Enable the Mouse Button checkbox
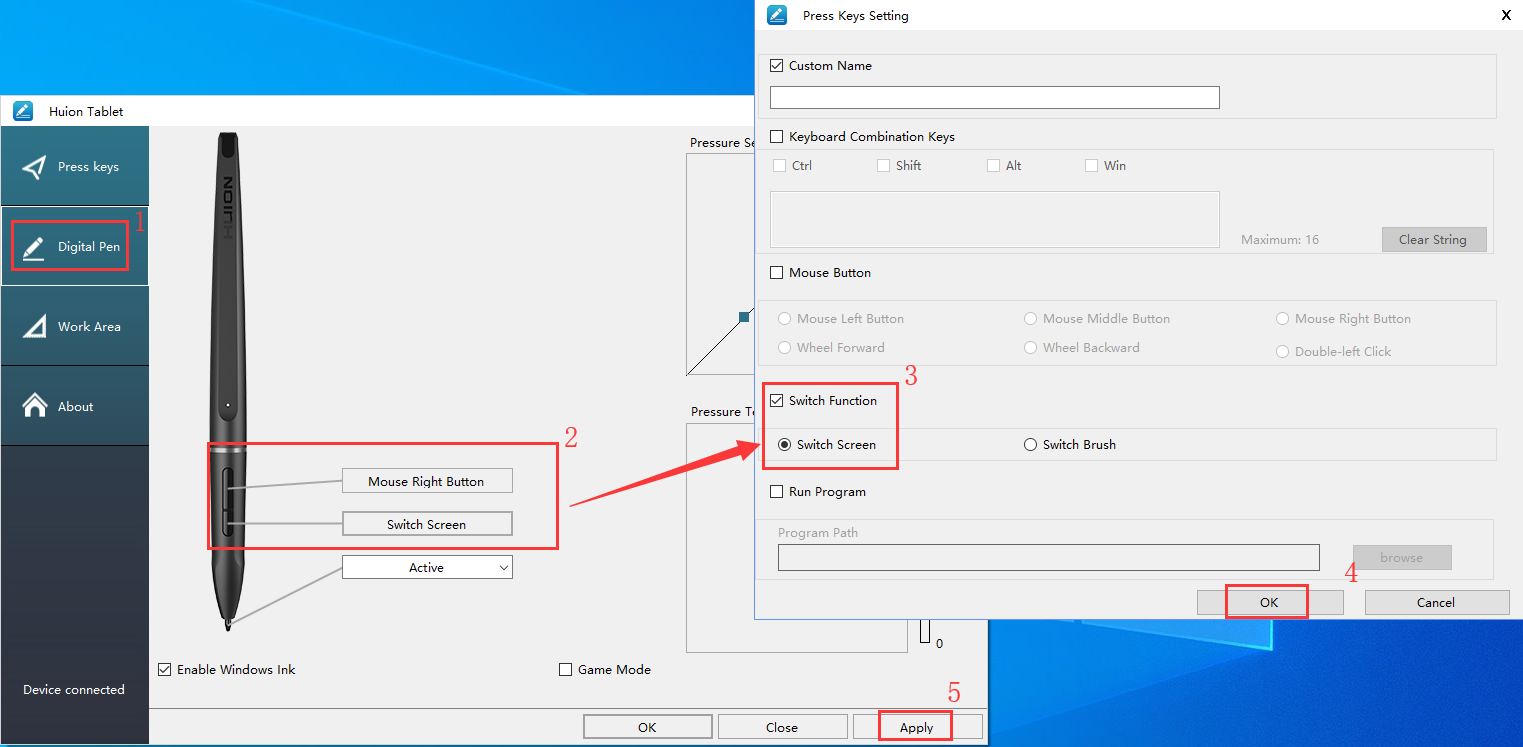This screenshot has width=1523, height=747. [x=777, y=273]
